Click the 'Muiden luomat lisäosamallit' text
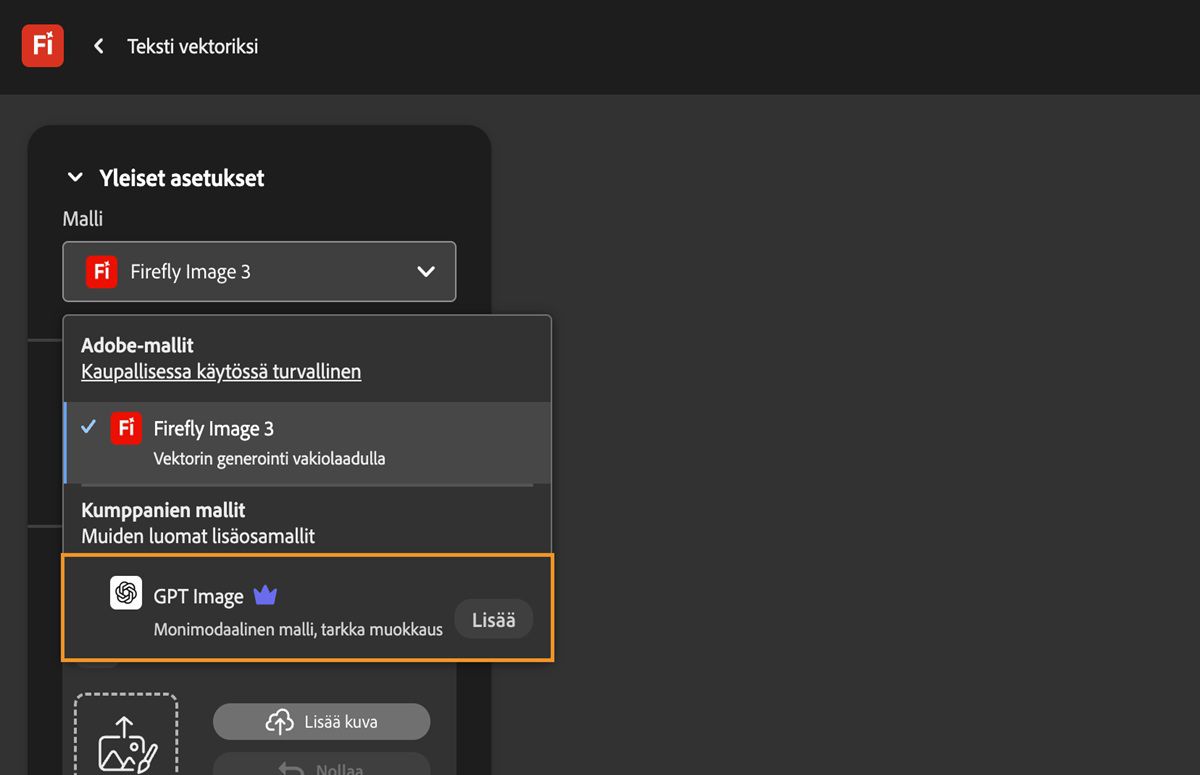 198,536
